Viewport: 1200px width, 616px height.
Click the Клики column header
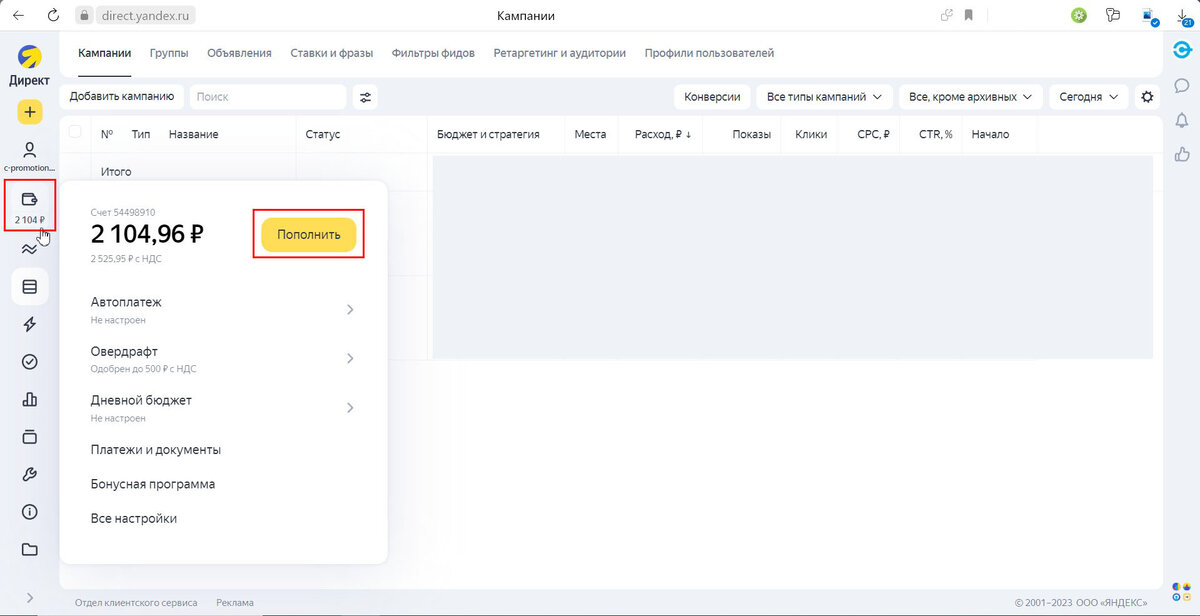pyautogui.click(x=811, y=134)
